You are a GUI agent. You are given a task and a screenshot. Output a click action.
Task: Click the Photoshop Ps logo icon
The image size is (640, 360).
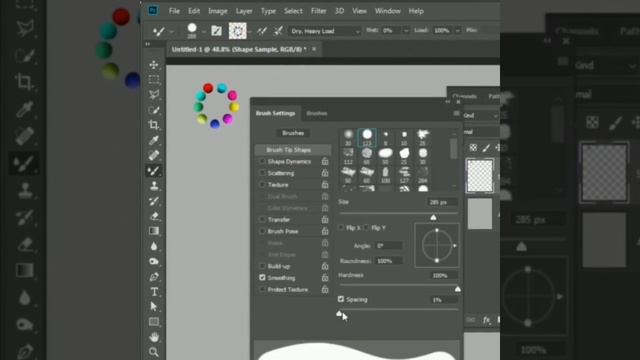(x=153, y=11)
